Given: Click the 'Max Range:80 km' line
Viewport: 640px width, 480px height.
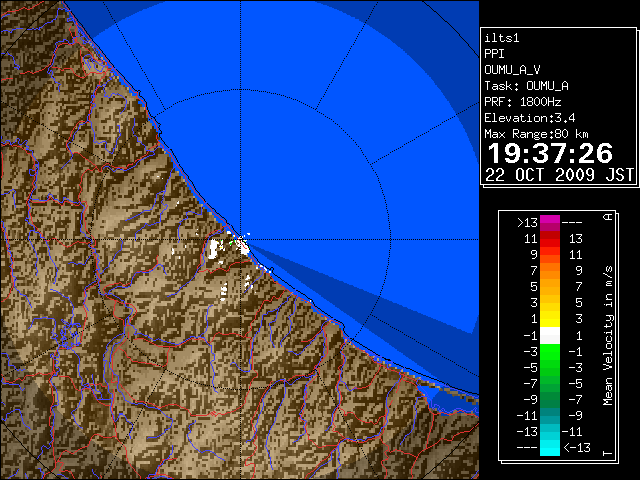Looking at the screenshot, I should click(536, 134).
